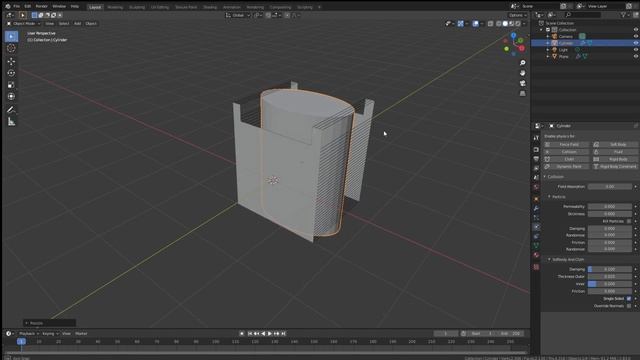Expand the Camera item in outliner
Screen dimensions: 640x360
pos(548,36)
